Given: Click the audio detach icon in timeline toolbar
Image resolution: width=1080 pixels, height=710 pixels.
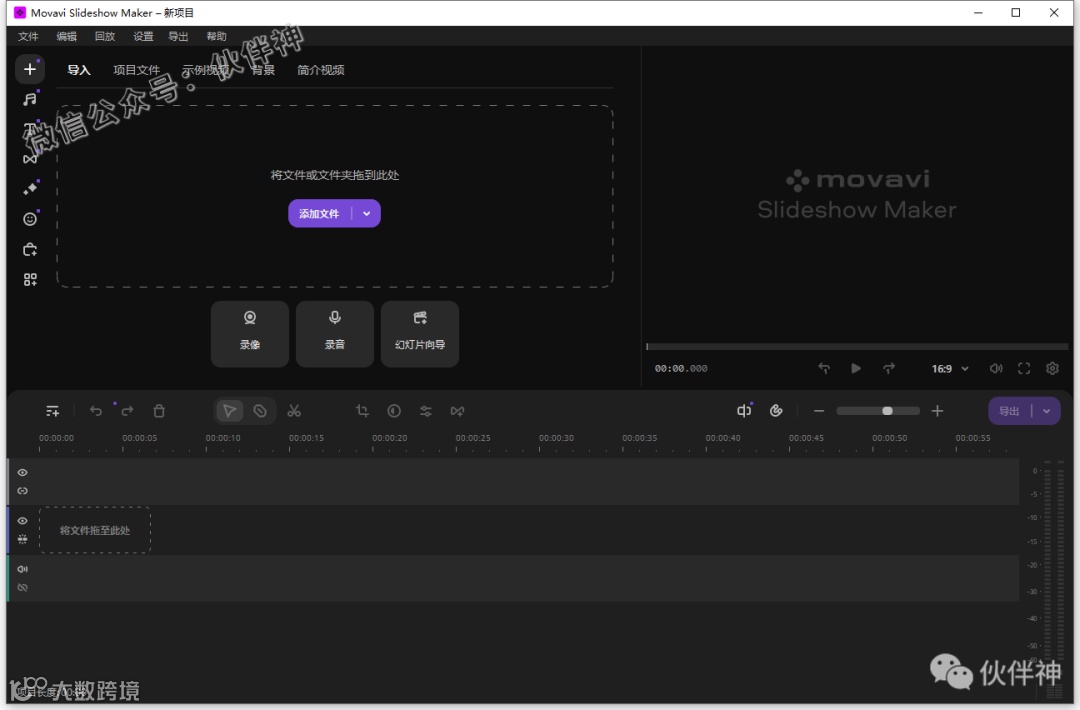Looking at the screenshot, I should [x=744, y=411].
